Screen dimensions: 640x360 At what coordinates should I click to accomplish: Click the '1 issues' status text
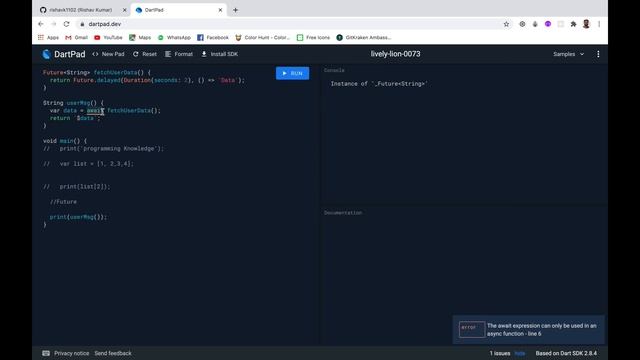click(500, 353)
